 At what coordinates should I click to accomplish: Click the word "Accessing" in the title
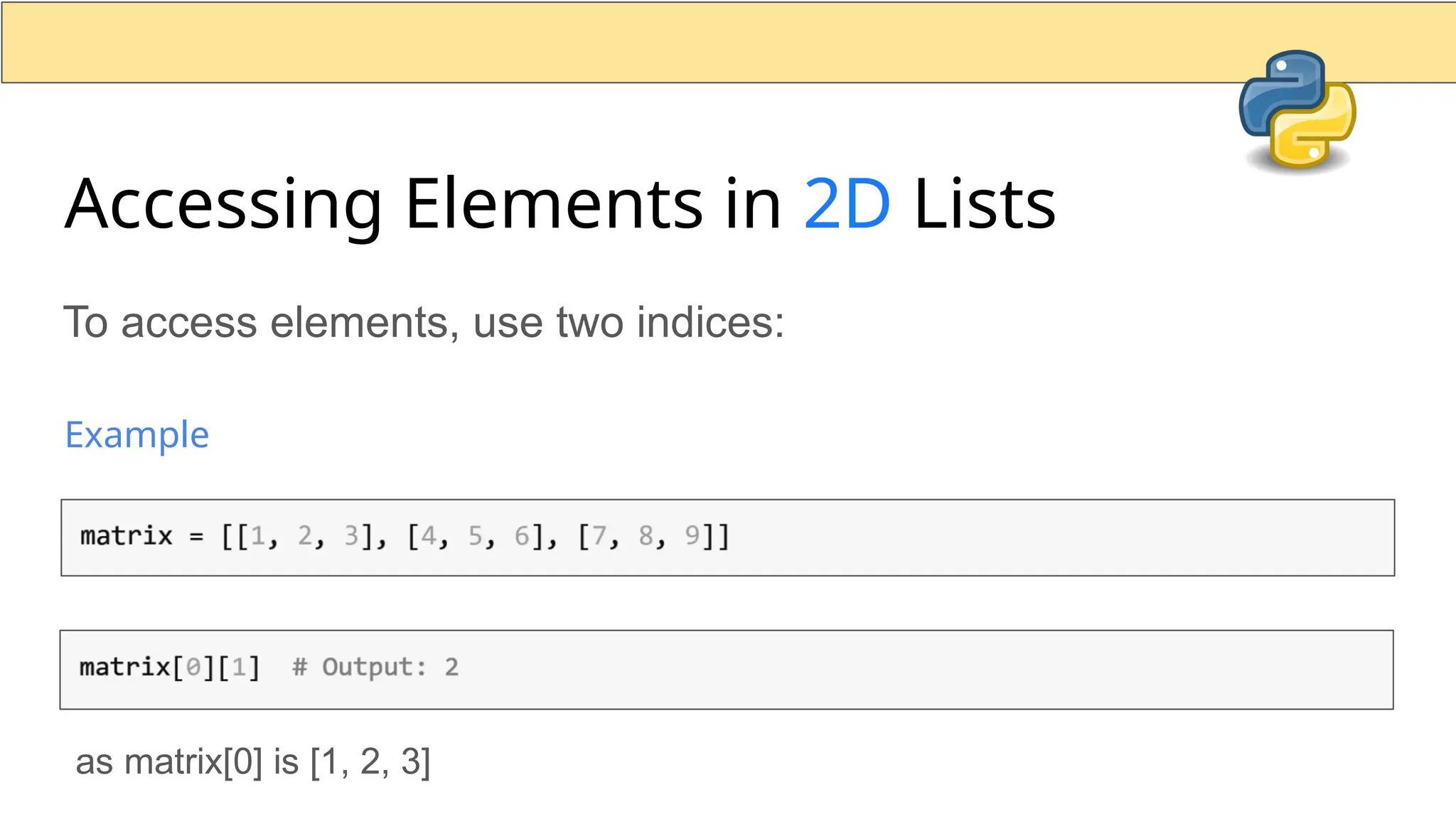[224, 205]
